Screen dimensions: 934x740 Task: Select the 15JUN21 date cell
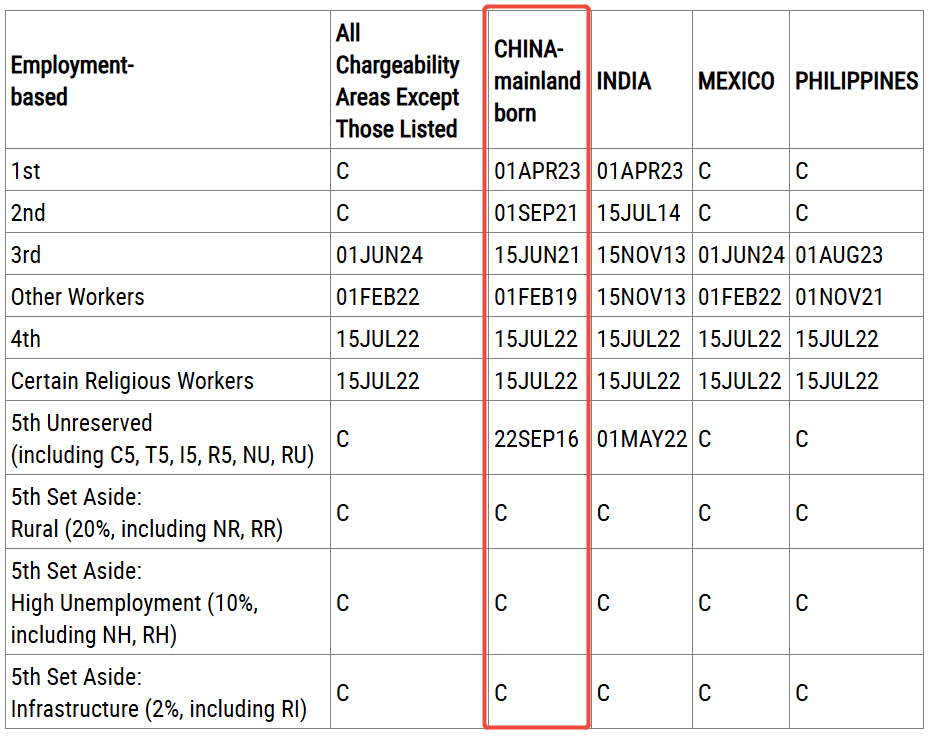pyautogui.click(x=537, y=255)
